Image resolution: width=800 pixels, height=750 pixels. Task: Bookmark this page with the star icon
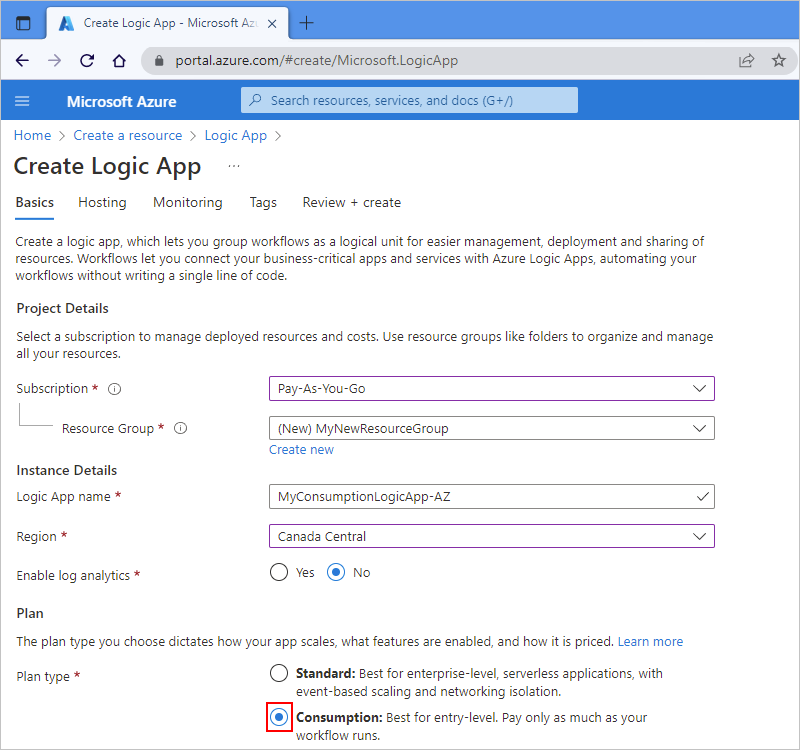778,60
